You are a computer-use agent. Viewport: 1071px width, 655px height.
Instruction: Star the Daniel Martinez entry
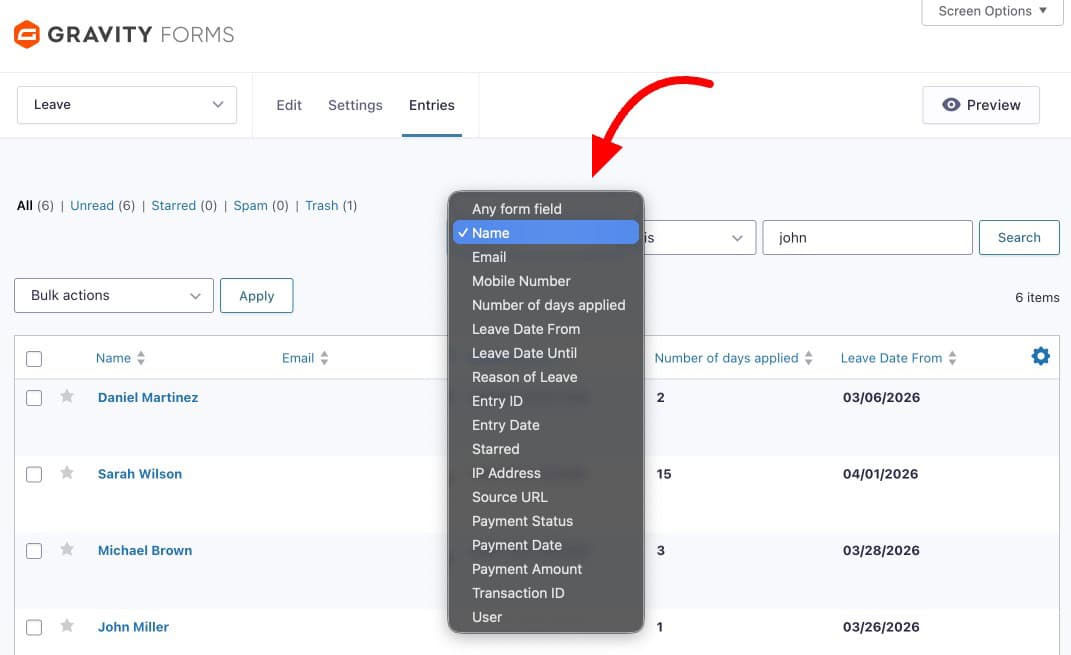coord(67,396)
